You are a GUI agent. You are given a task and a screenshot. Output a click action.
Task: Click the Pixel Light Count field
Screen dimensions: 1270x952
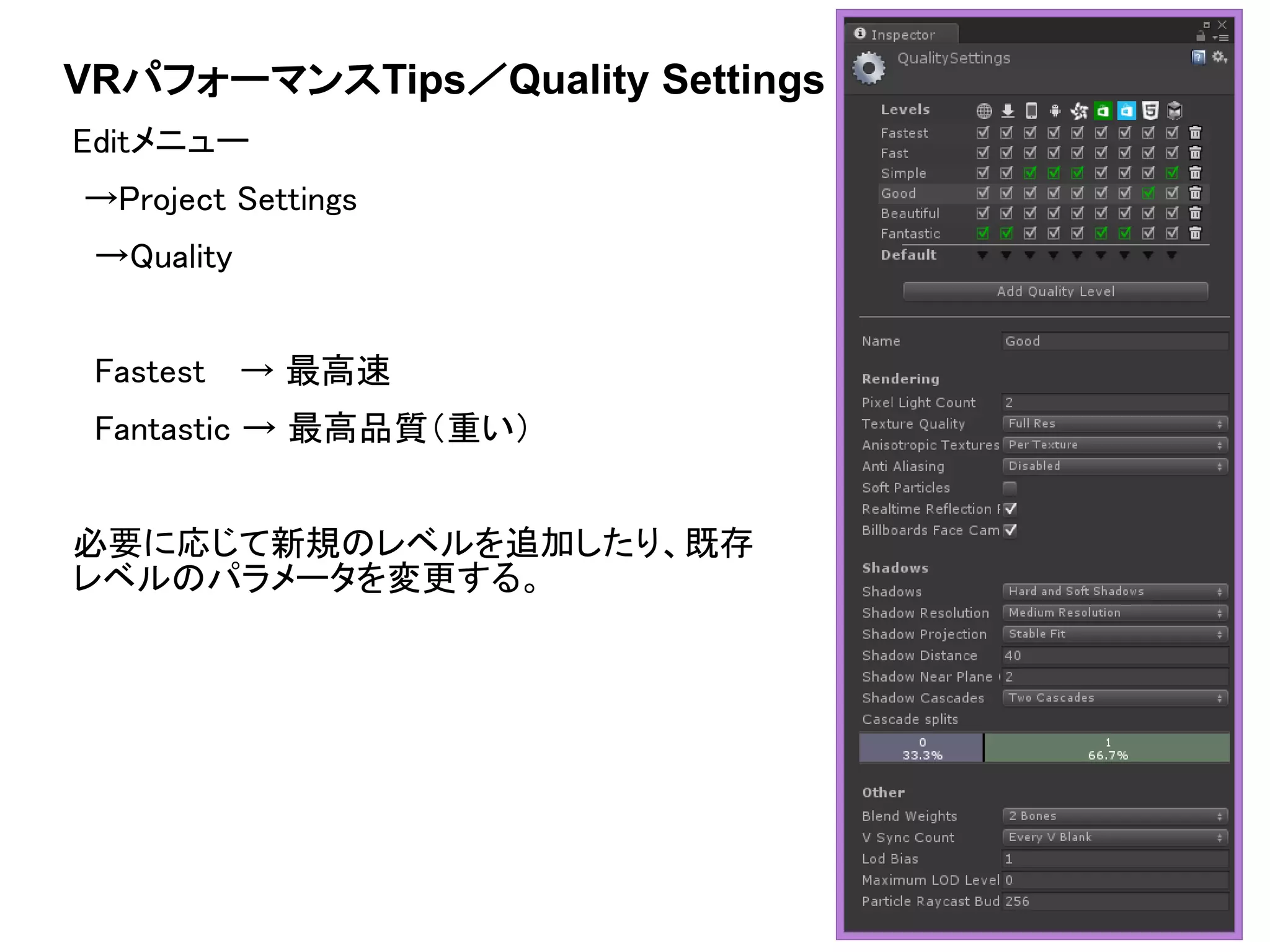point(1115,403)
